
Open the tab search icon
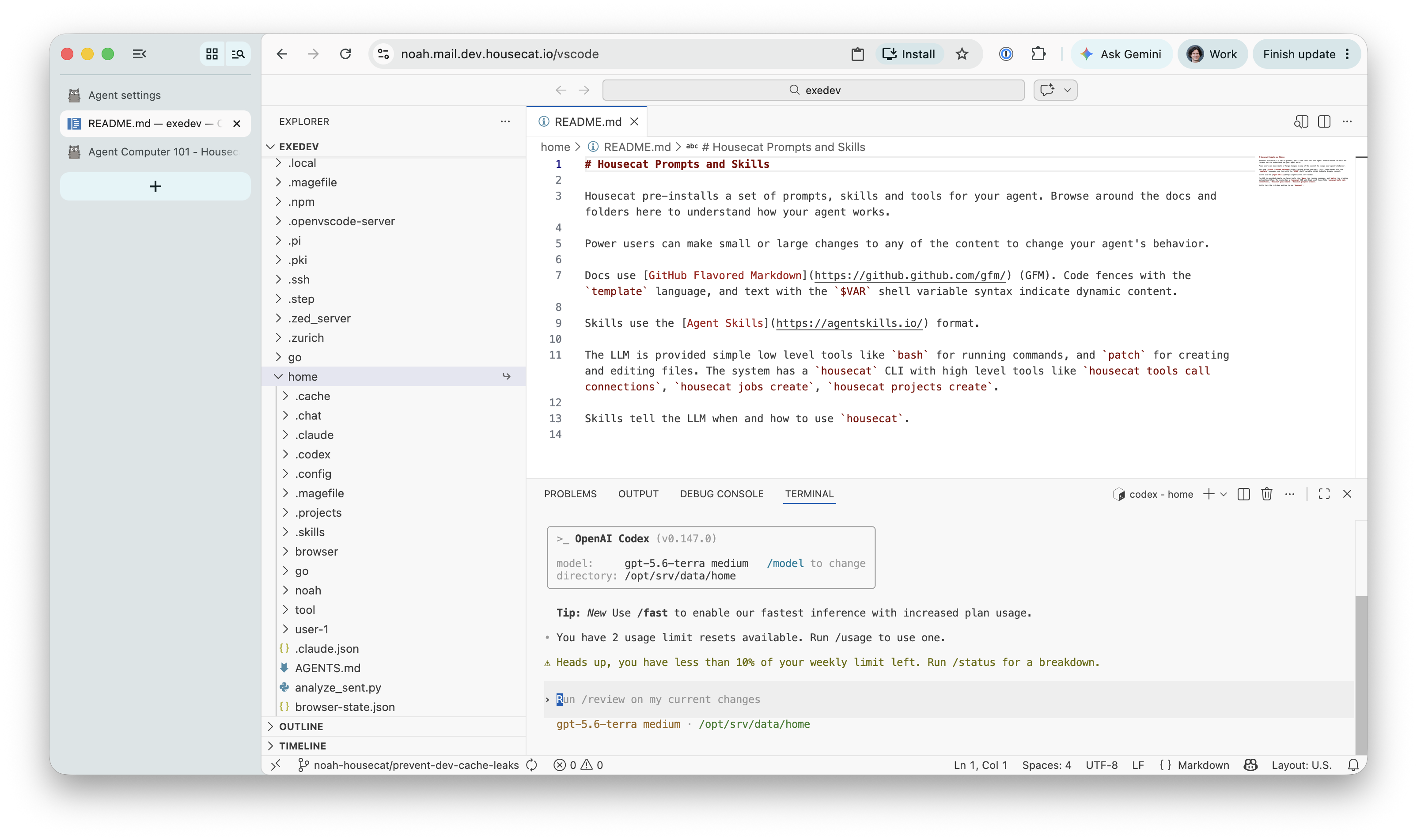[239, 54]
